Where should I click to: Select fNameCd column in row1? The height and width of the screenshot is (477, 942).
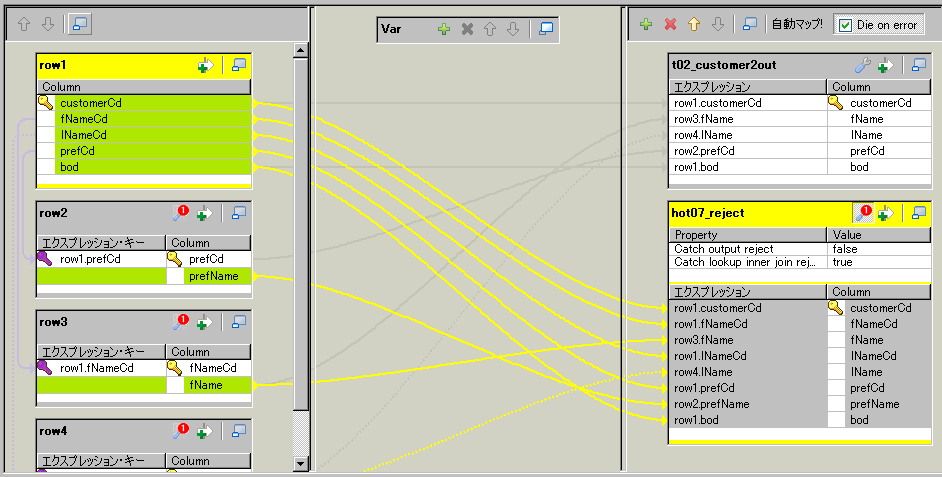[x=153, y=119]
